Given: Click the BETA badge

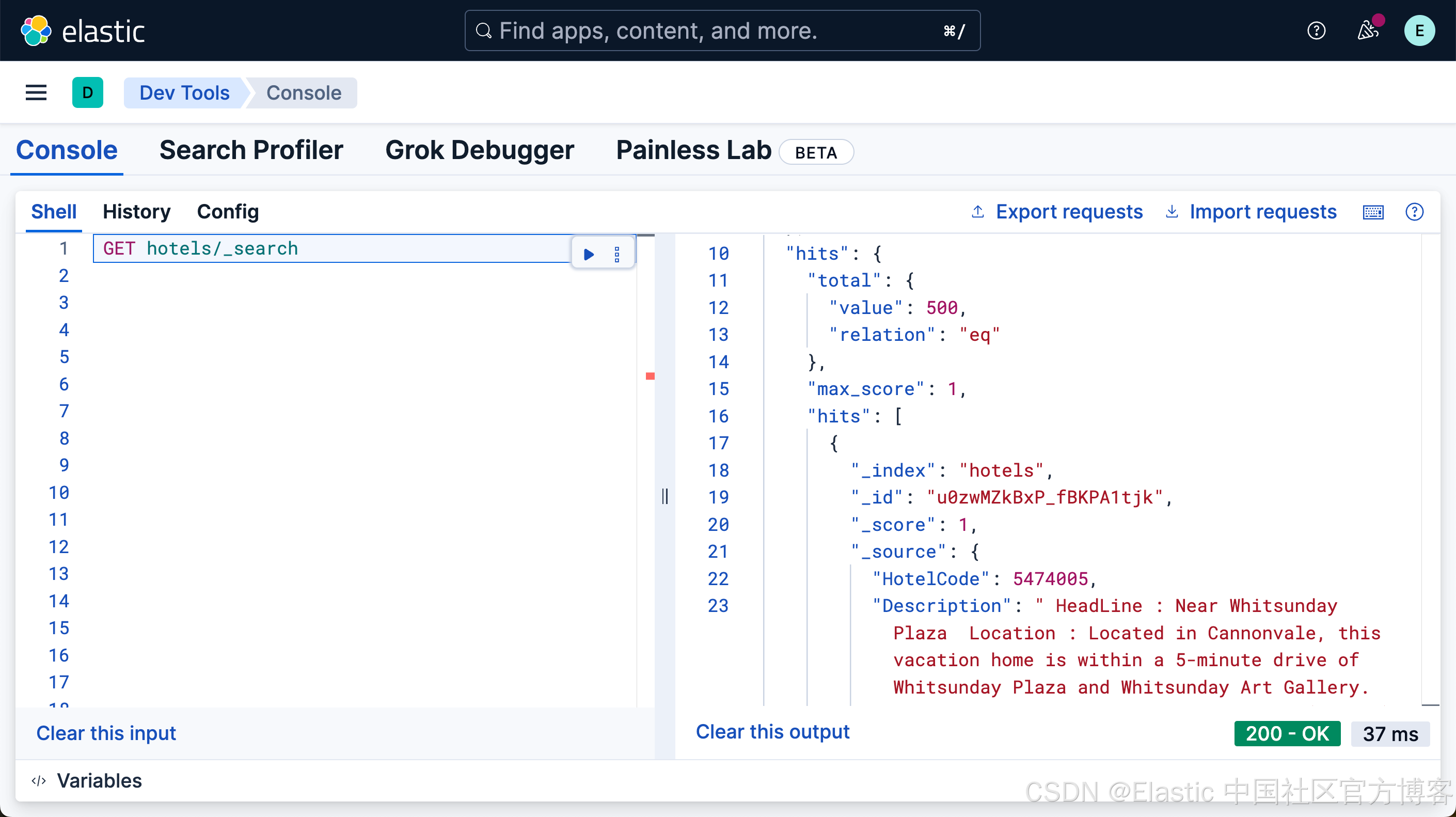Looking at the screenshot, I should pyautogui.click(x=816, y=153).
